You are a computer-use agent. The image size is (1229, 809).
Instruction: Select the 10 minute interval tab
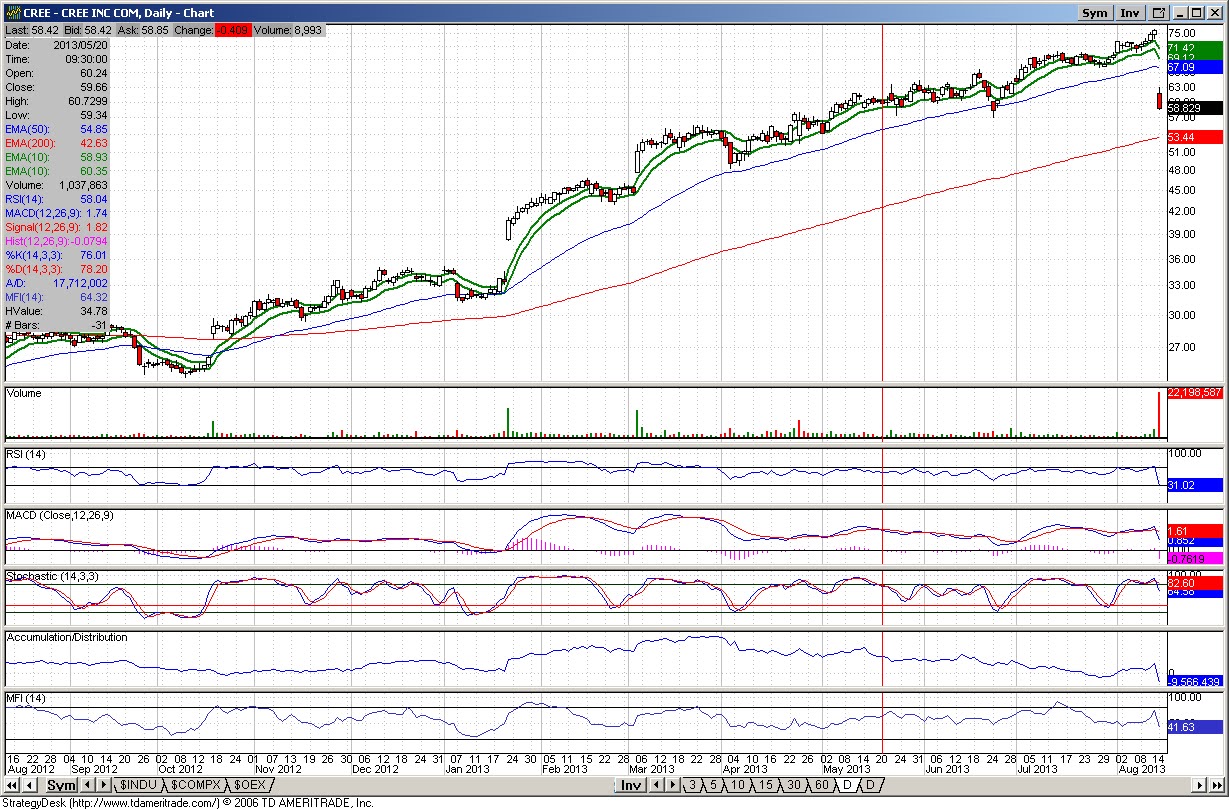tap(738, 785)
